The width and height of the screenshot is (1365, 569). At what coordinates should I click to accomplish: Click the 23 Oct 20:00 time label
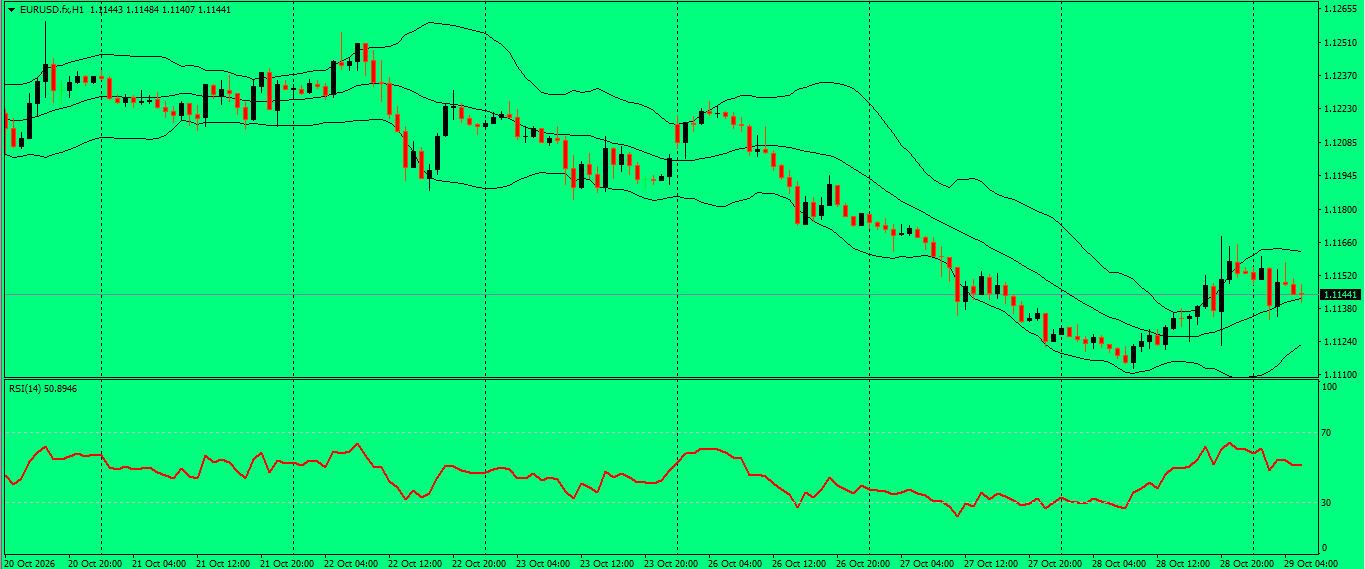tap(670, 564)
